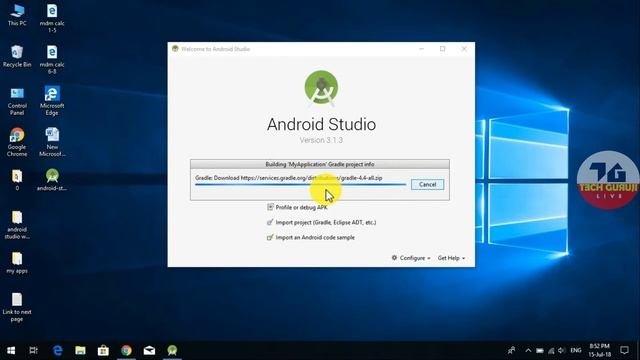
Task: Open the volume tray icon
Action: click(562, 351)
